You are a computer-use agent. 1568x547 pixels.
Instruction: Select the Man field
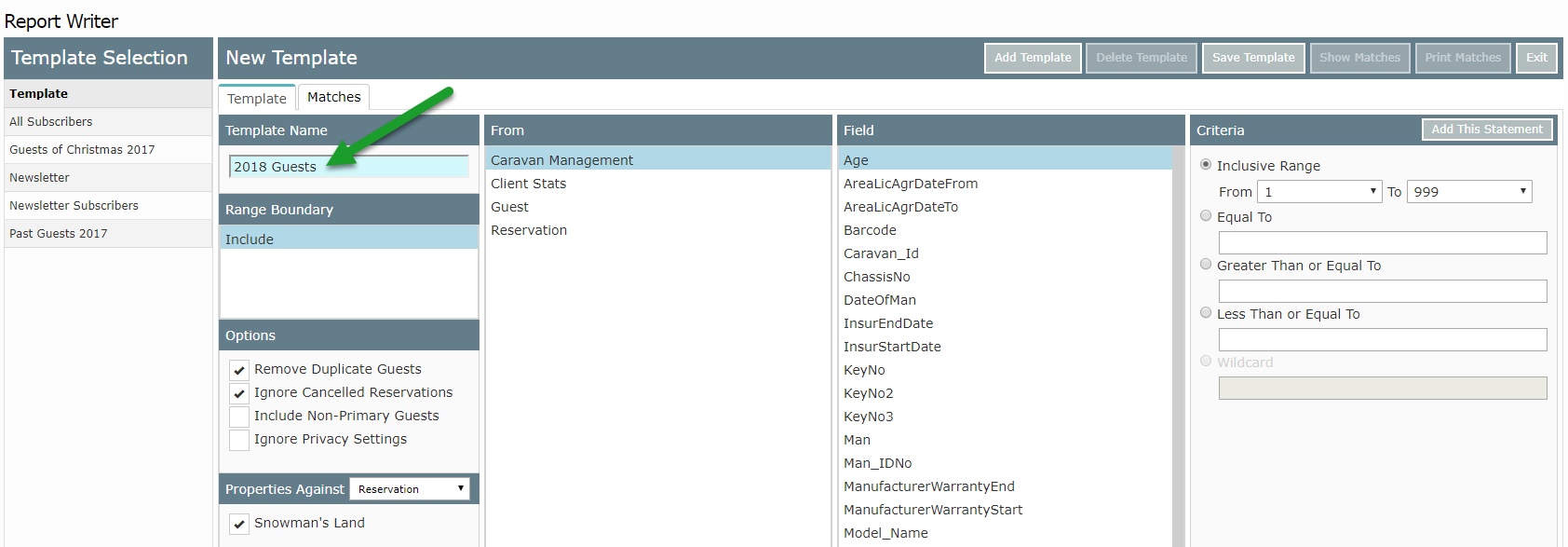[x=1005, y=440]
